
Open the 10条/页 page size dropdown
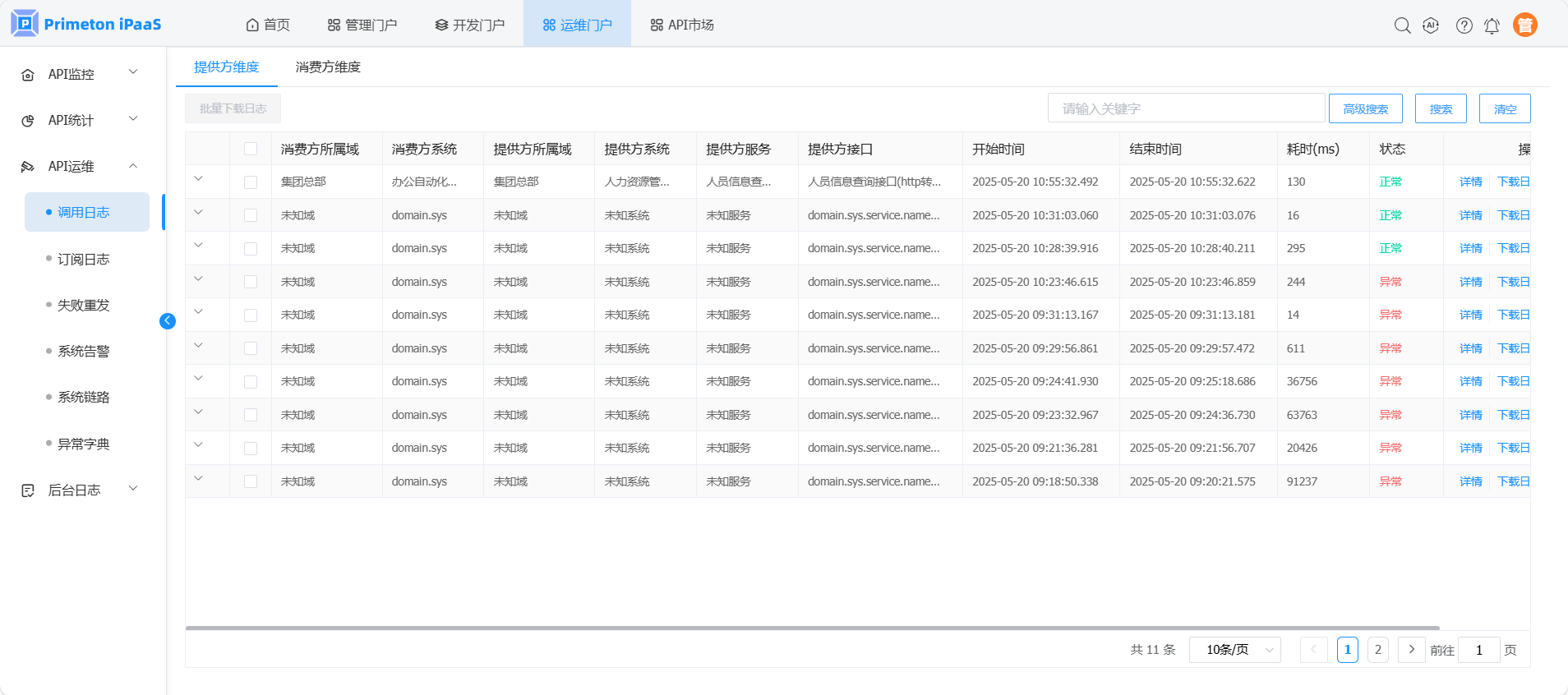[x=1234, y=650]
